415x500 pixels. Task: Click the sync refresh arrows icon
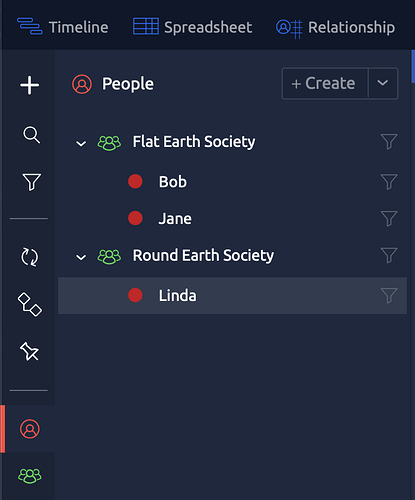click(30, 257)
